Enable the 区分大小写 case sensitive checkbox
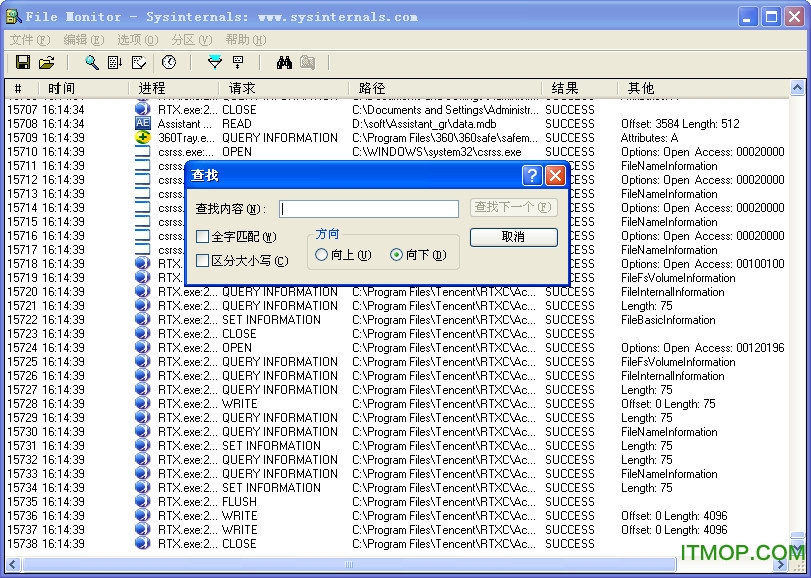811x578 pixels. pos(202,261)
